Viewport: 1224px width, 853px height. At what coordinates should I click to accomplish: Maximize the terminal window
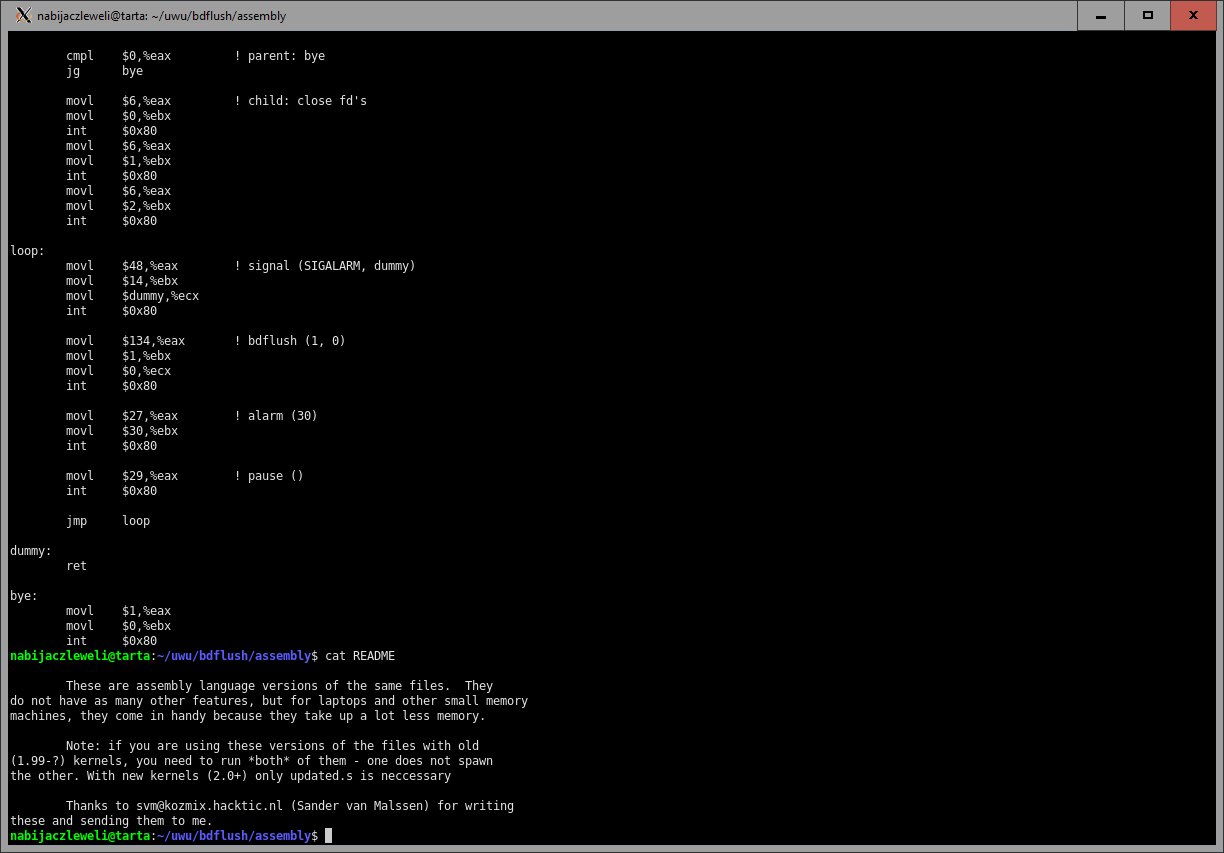click(x=1147, y=15)
